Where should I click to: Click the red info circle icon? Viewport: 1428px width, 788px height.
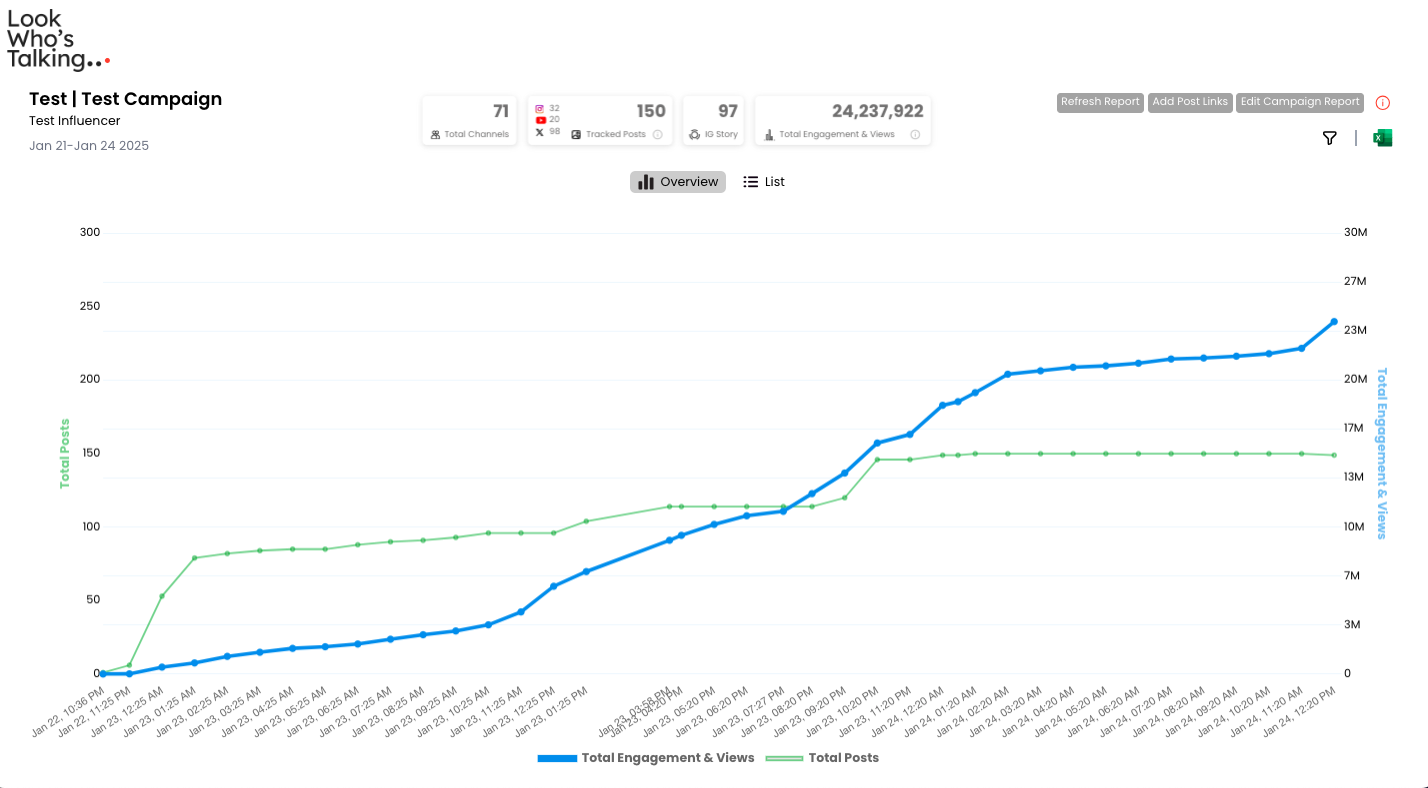point(1383,103)
